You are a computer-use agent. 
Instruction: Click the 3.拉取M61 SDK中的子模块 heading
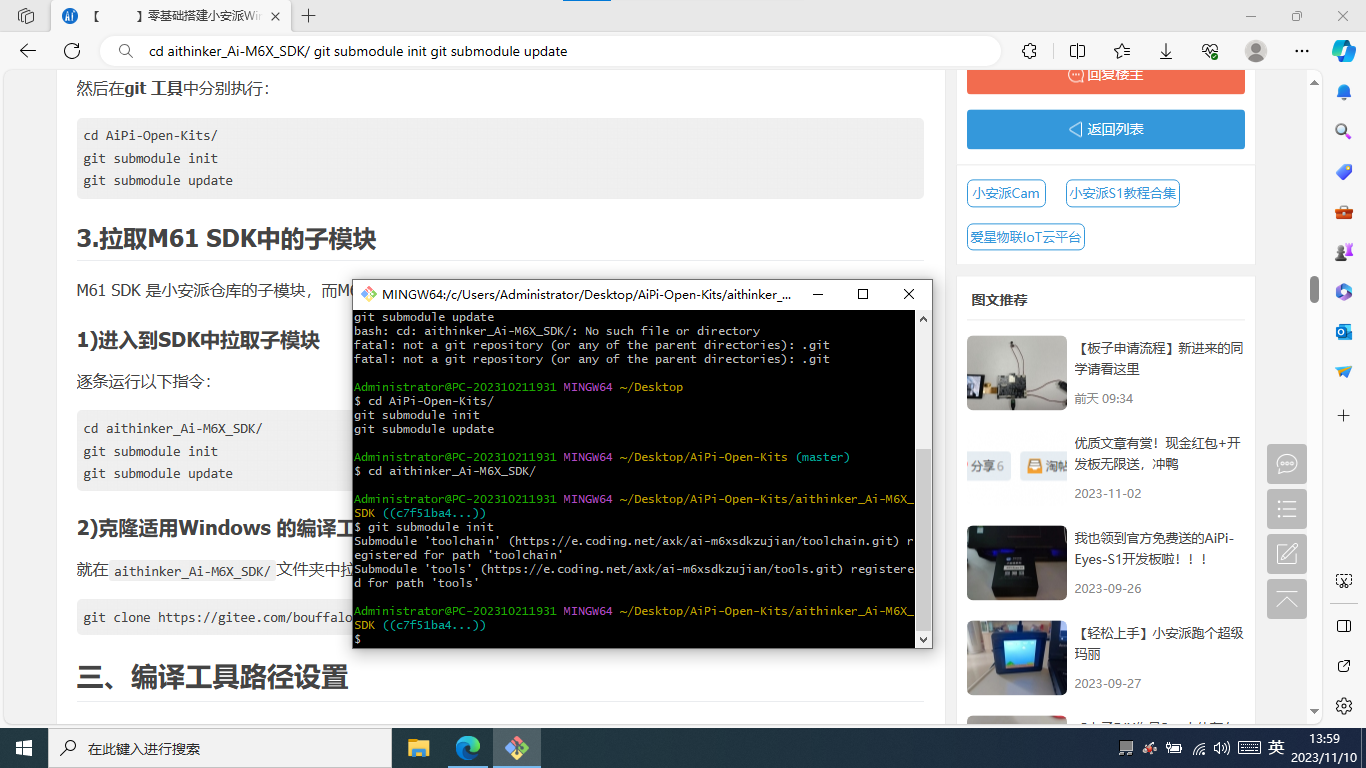pos(226,239)
